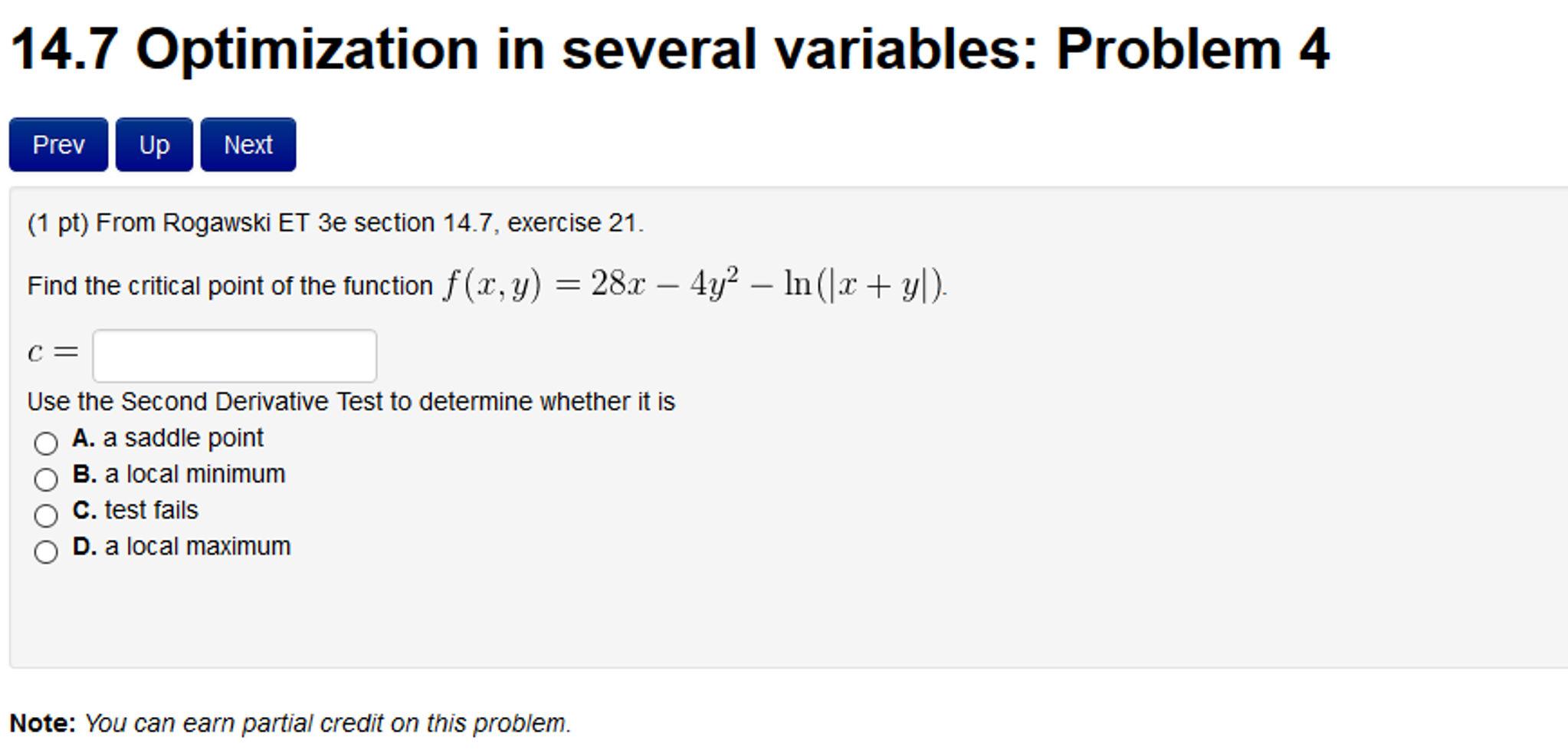The height and width of the screenshot is (750, 1568).
Task: Click the exercise 21 source line
Action: click(x=335, y=222)
